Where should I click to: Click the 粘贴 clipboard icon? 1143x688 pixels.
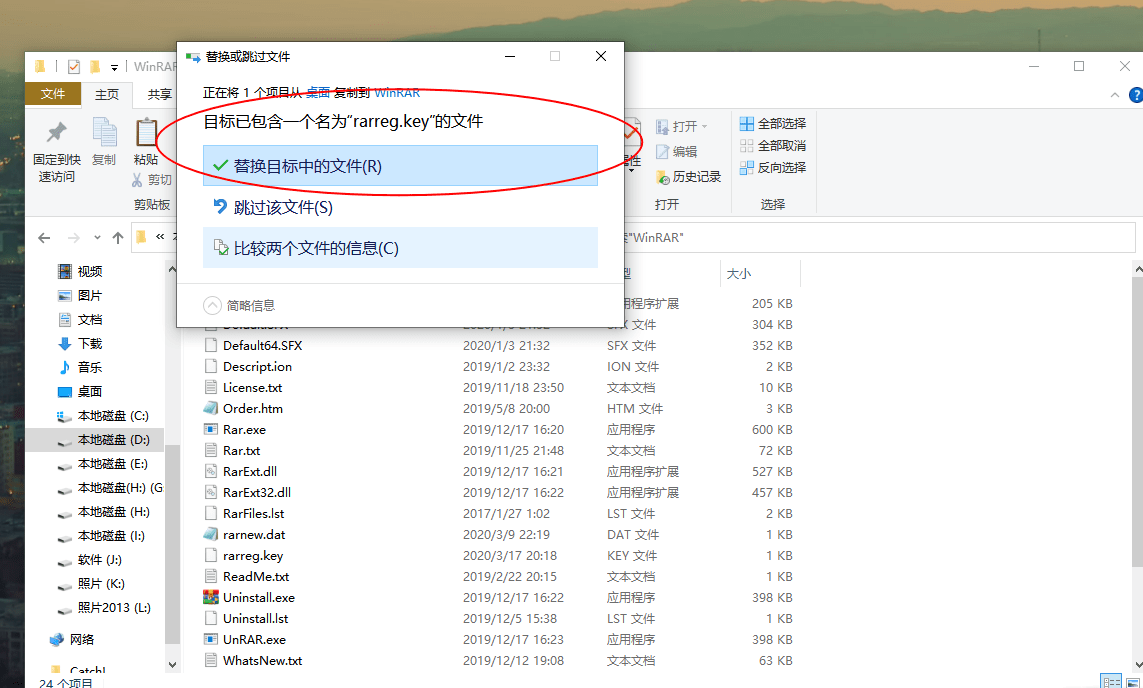pyautogui.click(x=147, y=133)
